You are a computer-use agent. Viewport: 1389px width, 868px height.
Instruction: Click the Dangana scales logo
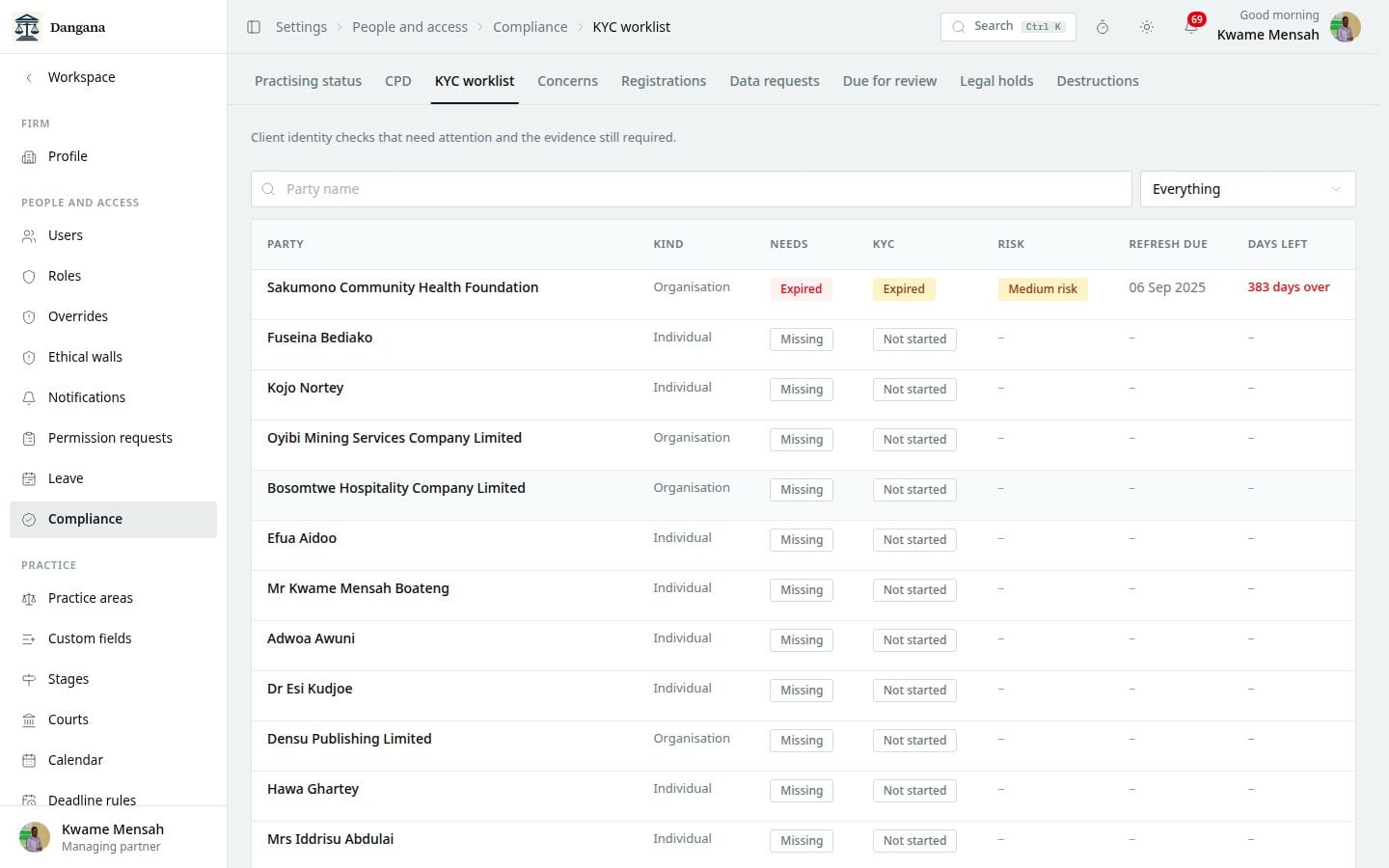(27, 27)
